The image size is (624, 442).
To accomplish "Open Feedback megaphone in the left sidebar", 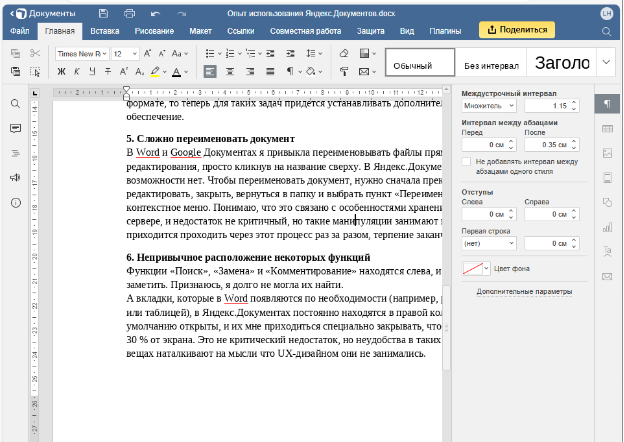I will tap(16, 178).
